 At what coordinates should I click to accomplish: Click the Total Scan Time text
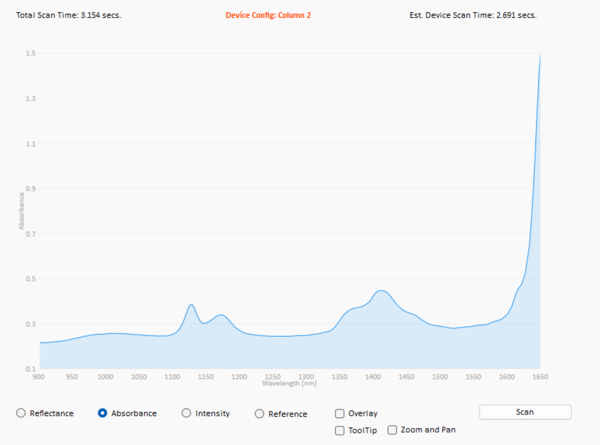(x=69, y=16)
